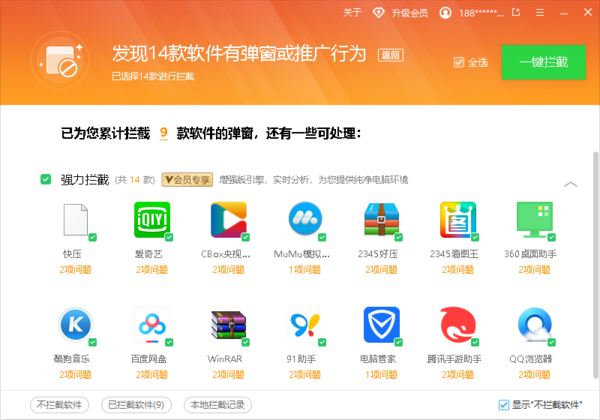Select the WinRAR books icon

point(228,324)
